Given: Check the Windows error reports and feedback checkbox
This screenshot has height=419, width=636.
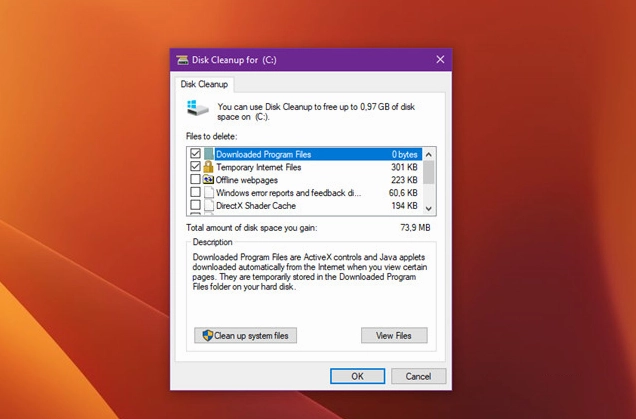Looking at the screenshot, I should click(x=195, y=192).
